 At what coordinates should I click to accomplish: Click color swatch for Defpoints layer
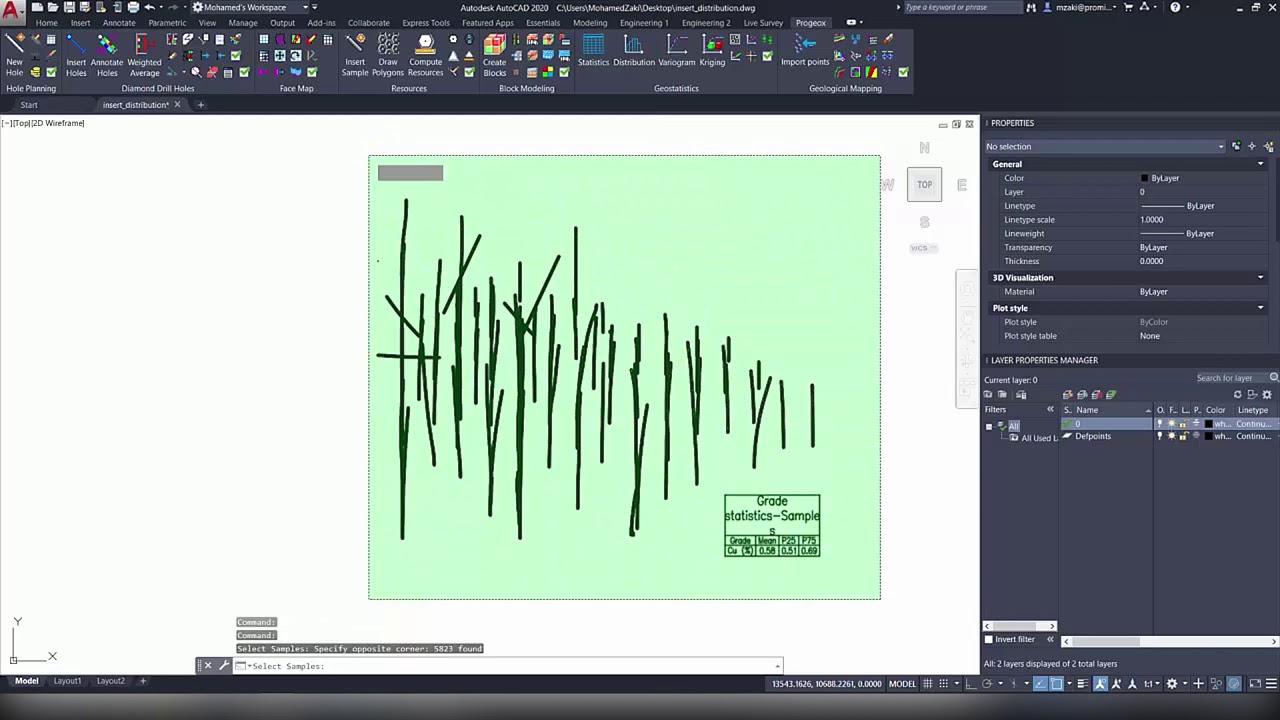point(1209,436)
